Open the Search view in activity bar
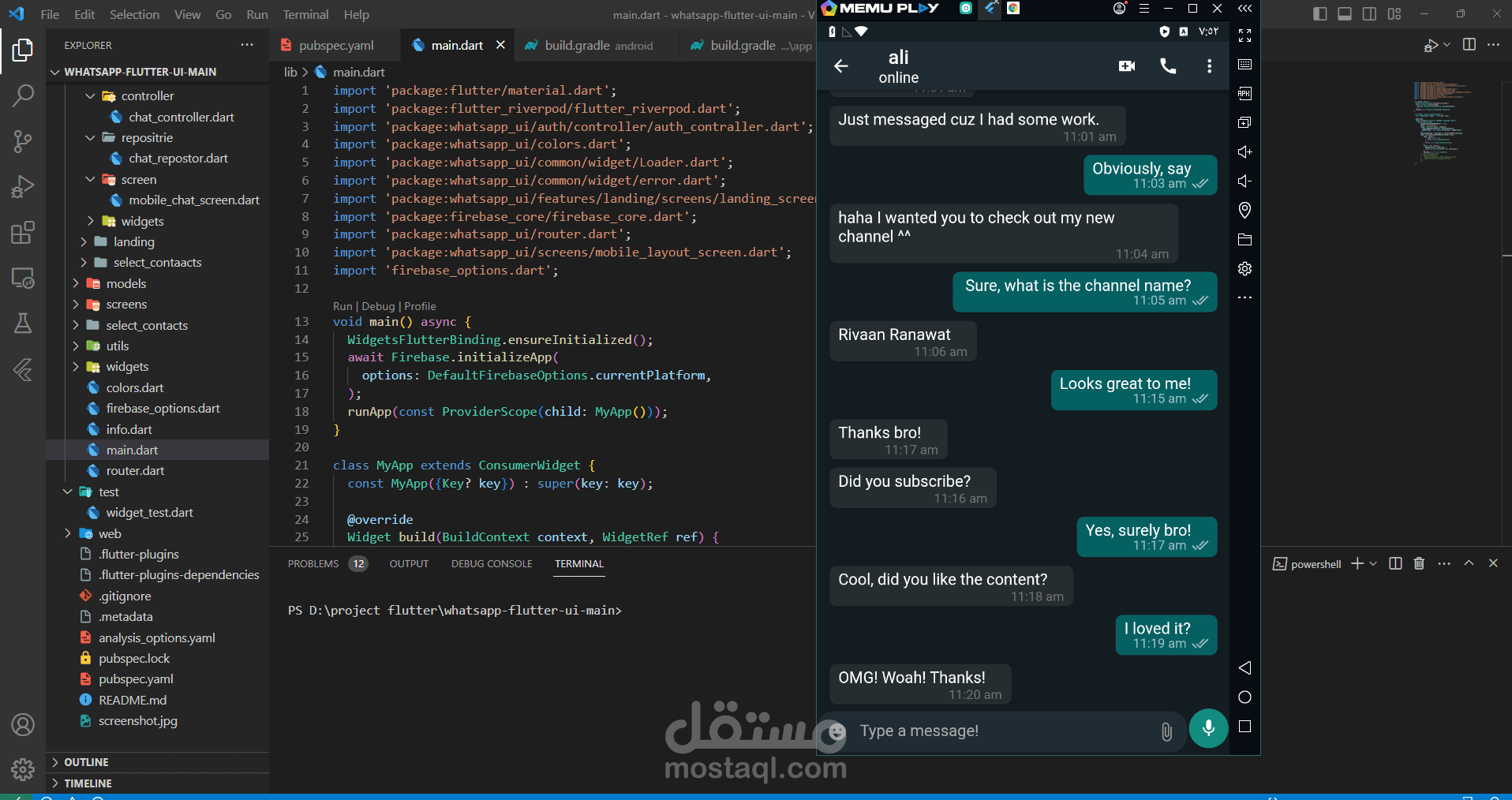 pos(23,96)
